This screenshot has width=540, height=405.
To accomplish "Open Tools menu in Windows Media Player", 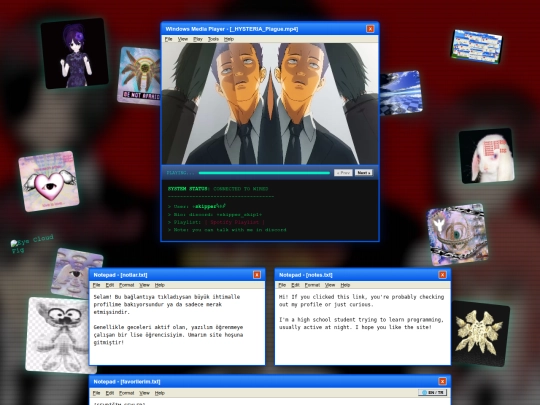I will point(213,39).
